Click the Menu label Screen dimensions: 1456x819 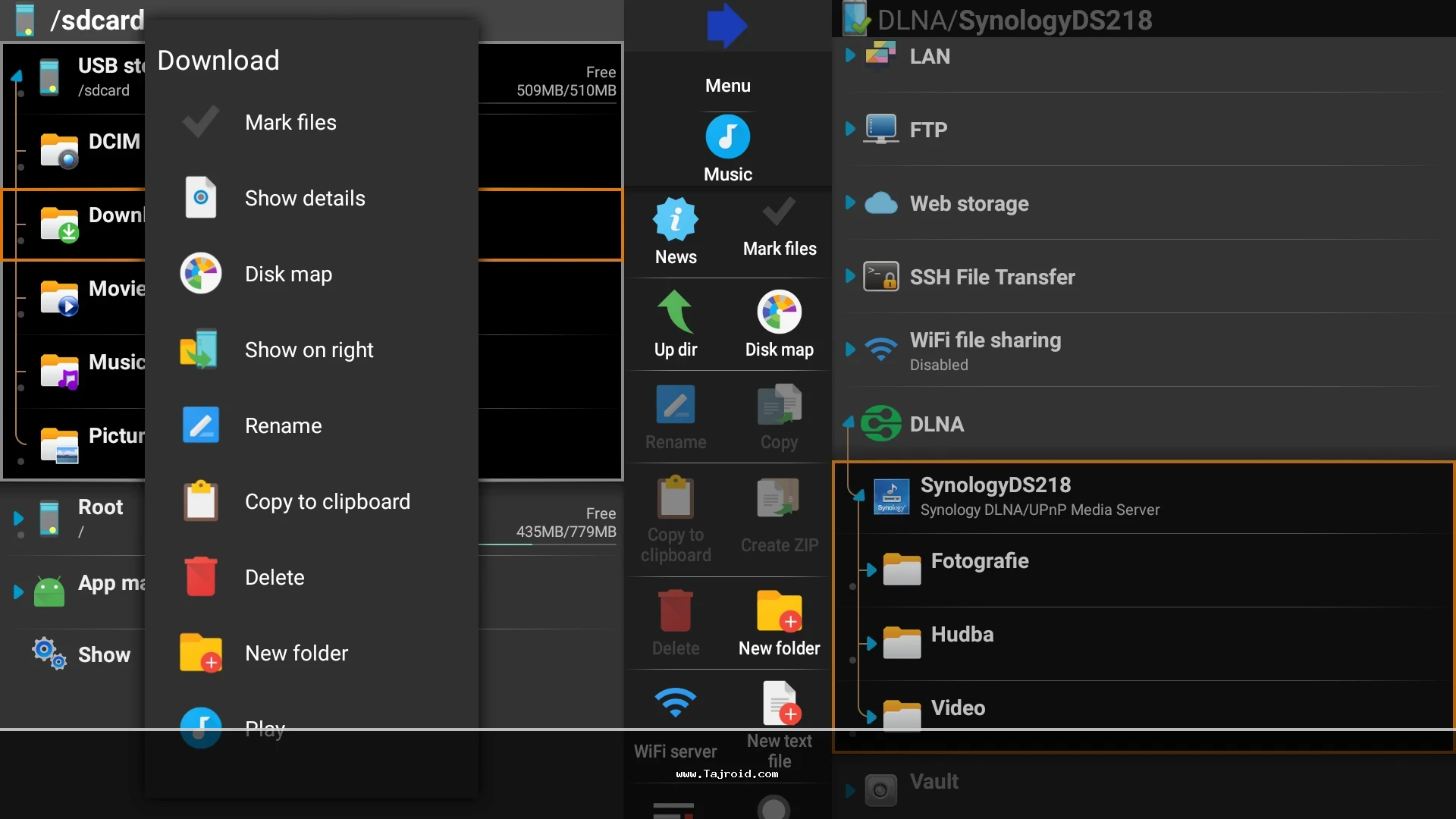[727, 86]
